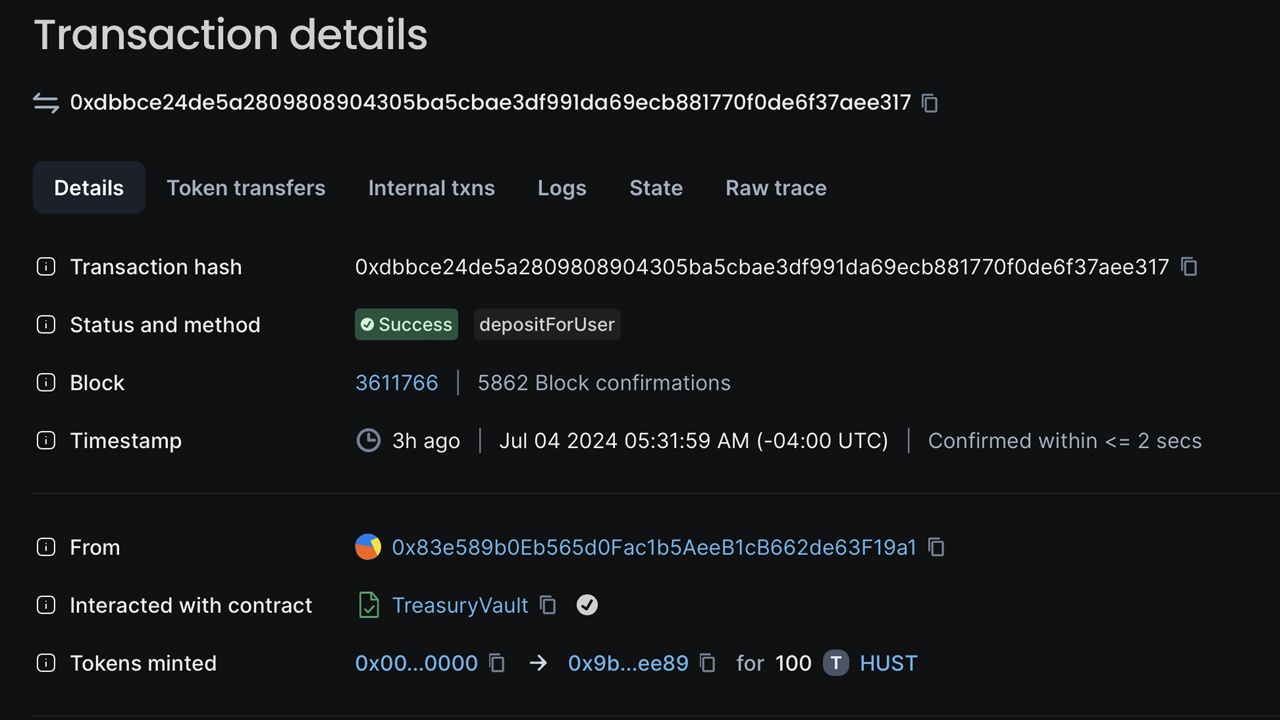This screenshot has height=720, width=1280.
Task: Click the info icon beside Transaction hash
Action: (x=46, y=267)
